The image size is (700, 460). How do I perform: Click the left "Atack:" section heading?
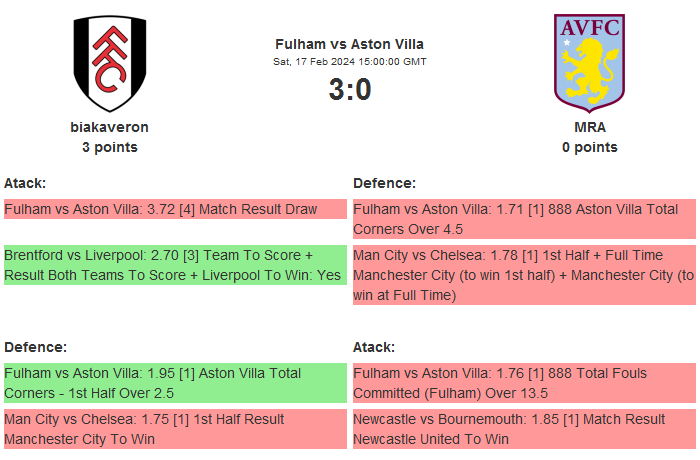click(x=25, y=183)
